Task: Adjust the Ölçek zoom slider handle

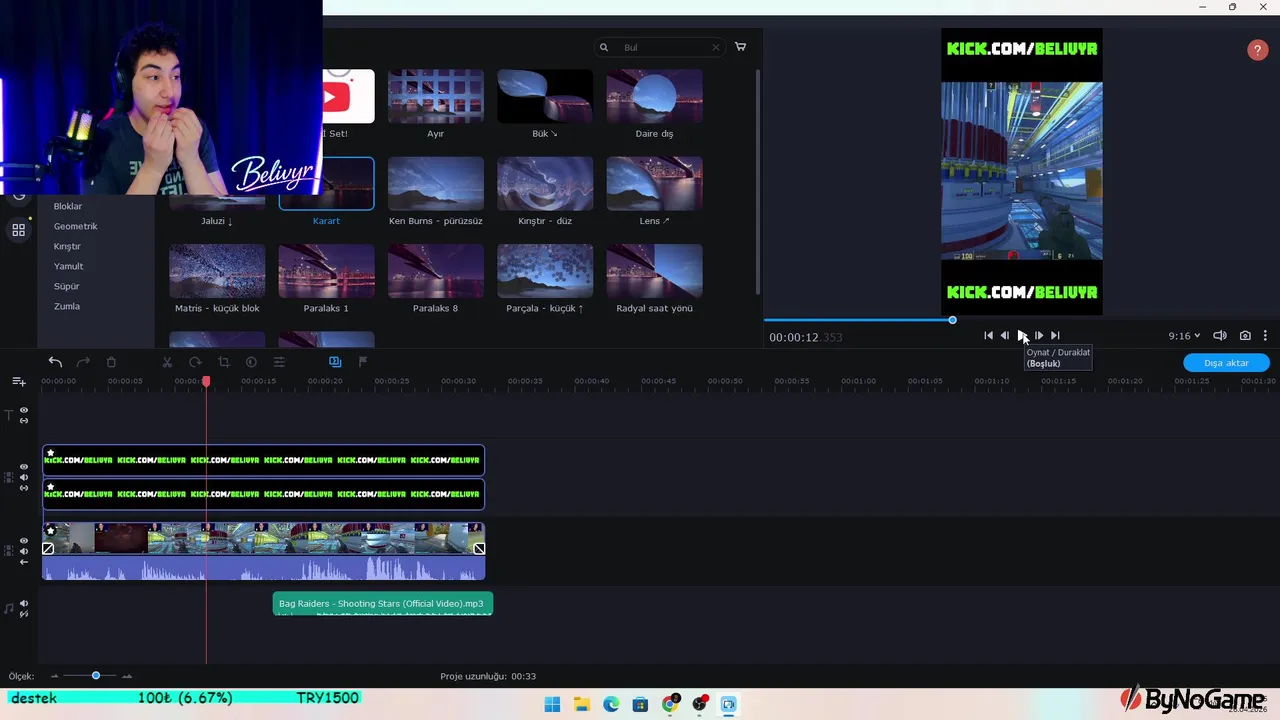Action: (96, 676)
